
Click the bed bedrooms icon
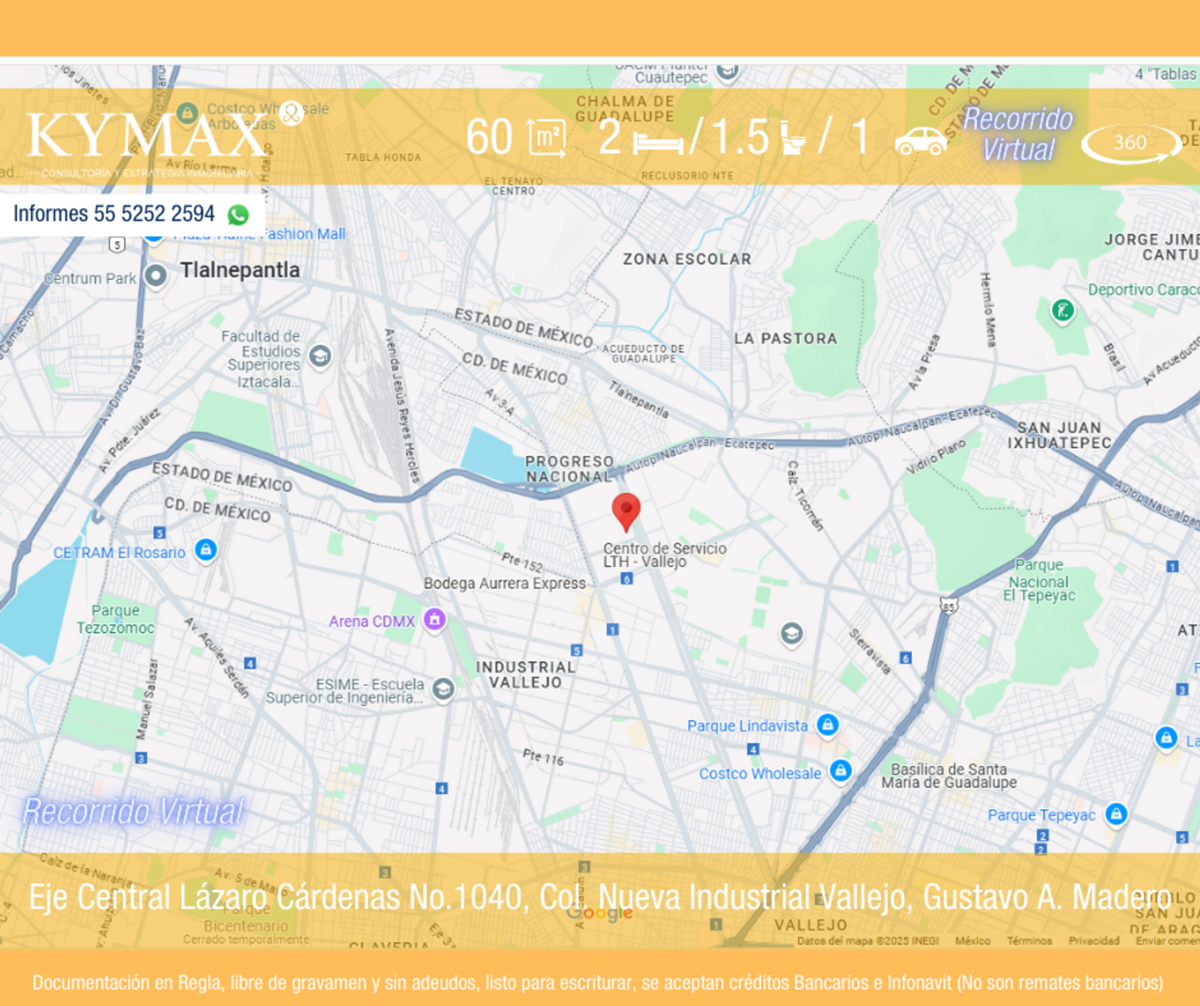coord(659,143)
